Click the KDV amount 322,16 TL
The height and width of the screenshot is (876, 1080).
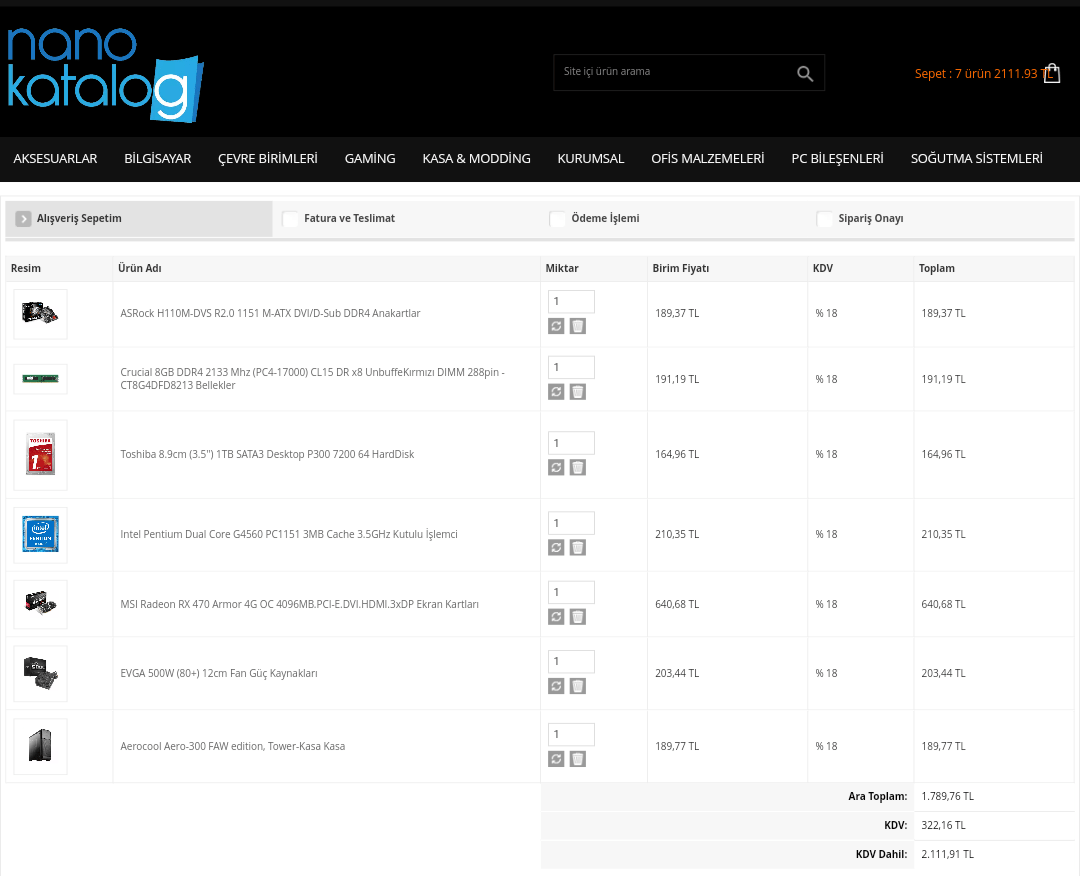click(943, 825)
